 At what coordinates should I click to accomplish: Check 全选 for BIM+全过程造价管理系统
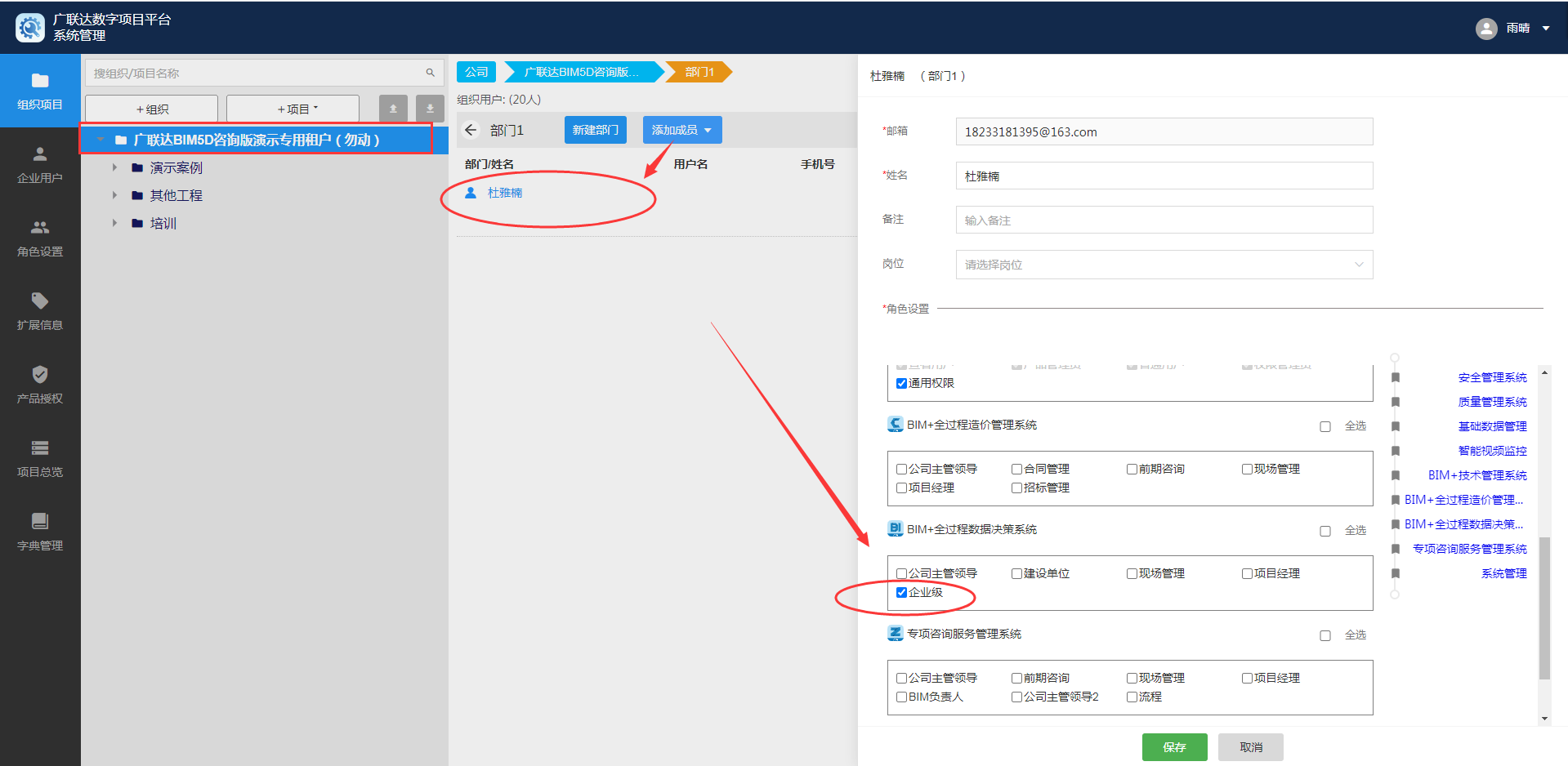(1325, 426)
